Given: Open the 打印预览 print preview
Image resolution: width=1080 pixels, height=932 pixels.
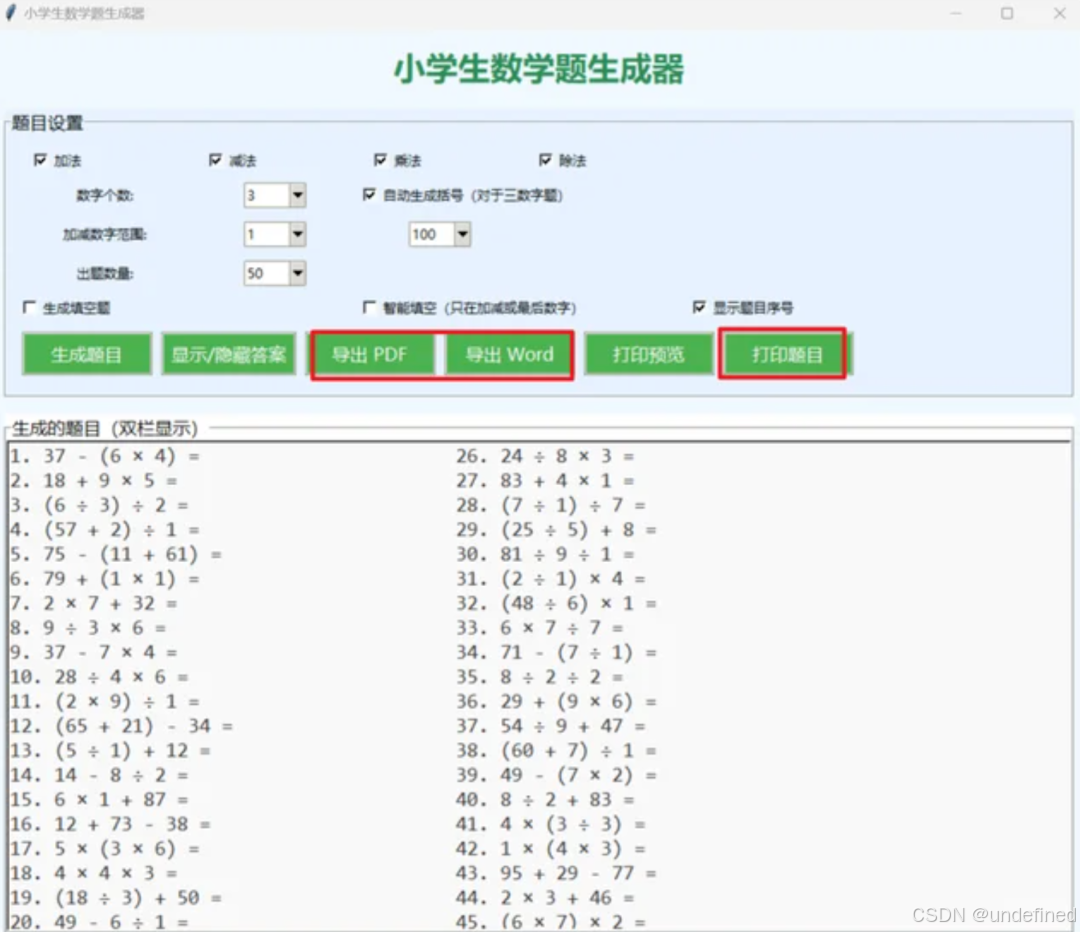Looking at the screenshot, I should pos(648,353).
